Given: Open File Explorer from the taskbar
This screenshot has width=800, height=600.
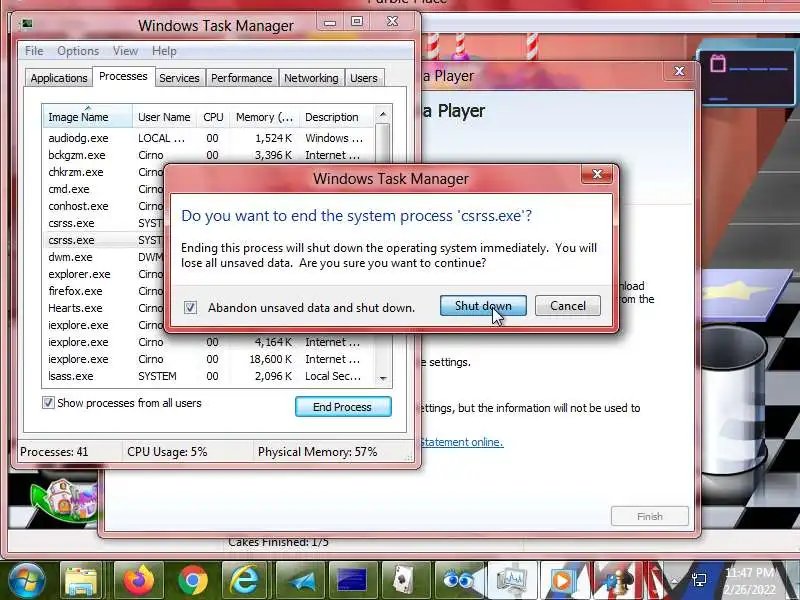Looking at the screenshot, I should click(x=81, y=580).
